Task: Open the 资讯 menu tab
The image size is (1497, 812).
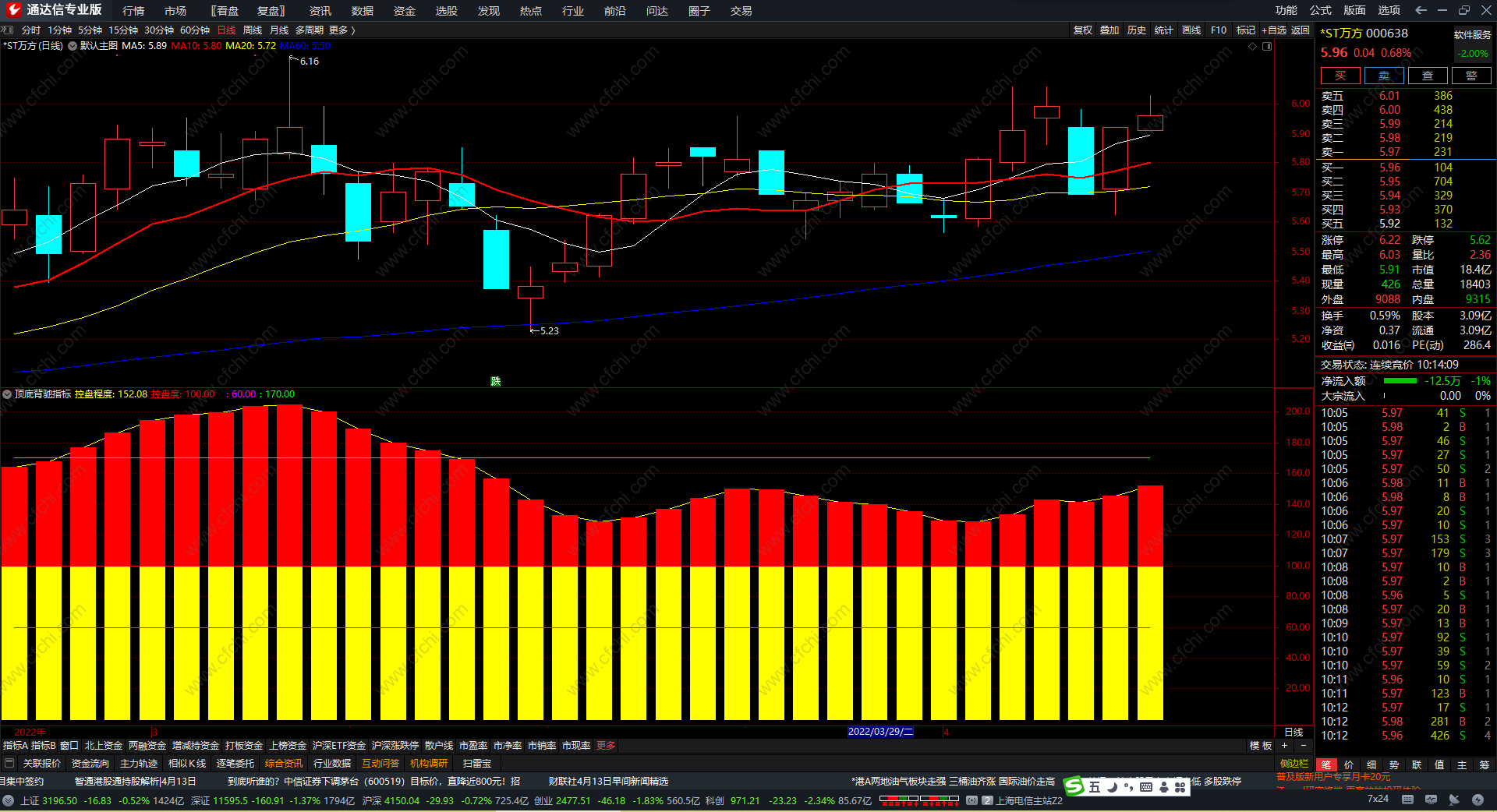Action: click(x=320, y=11)
